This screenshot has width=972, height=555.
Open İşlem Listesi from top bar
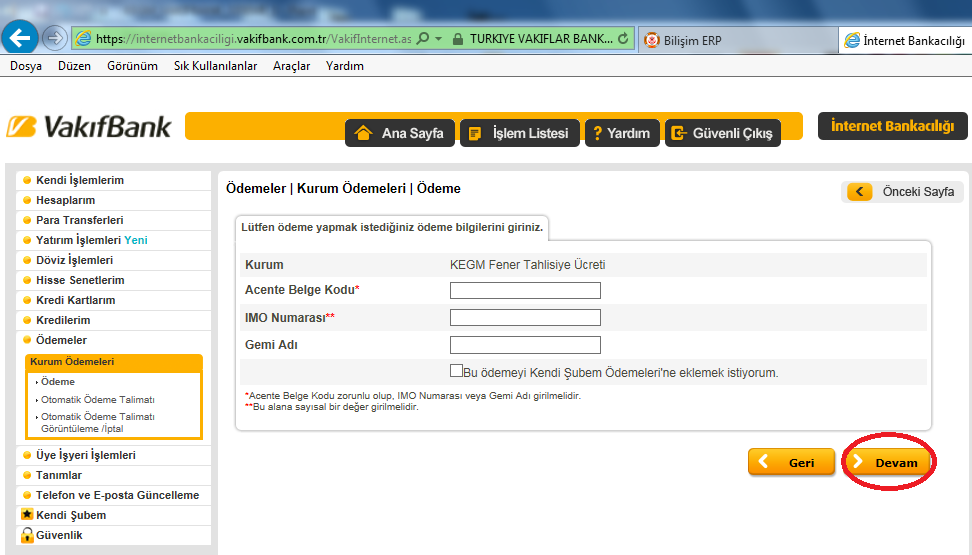pyautogui.click(x=519, y=133)
